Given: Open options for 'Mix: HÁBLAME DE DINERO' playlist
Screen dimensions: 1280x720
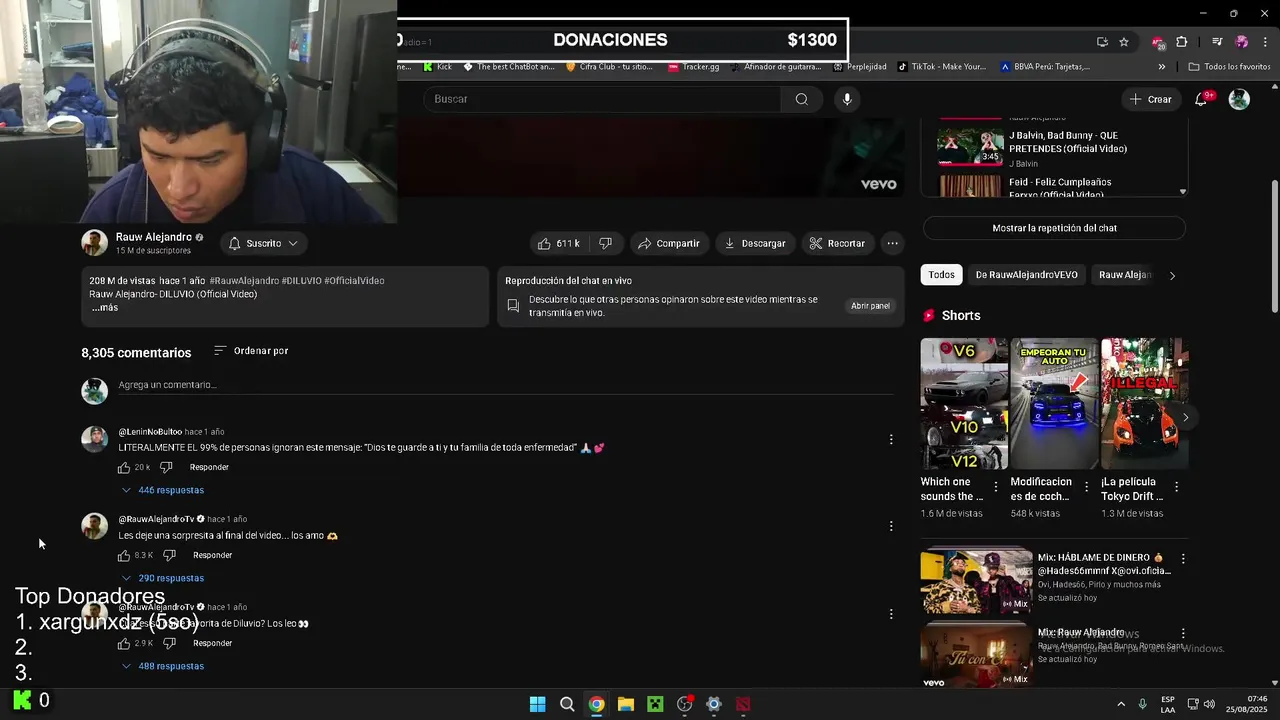Looking at the screenshot, I should [1183, 559].
